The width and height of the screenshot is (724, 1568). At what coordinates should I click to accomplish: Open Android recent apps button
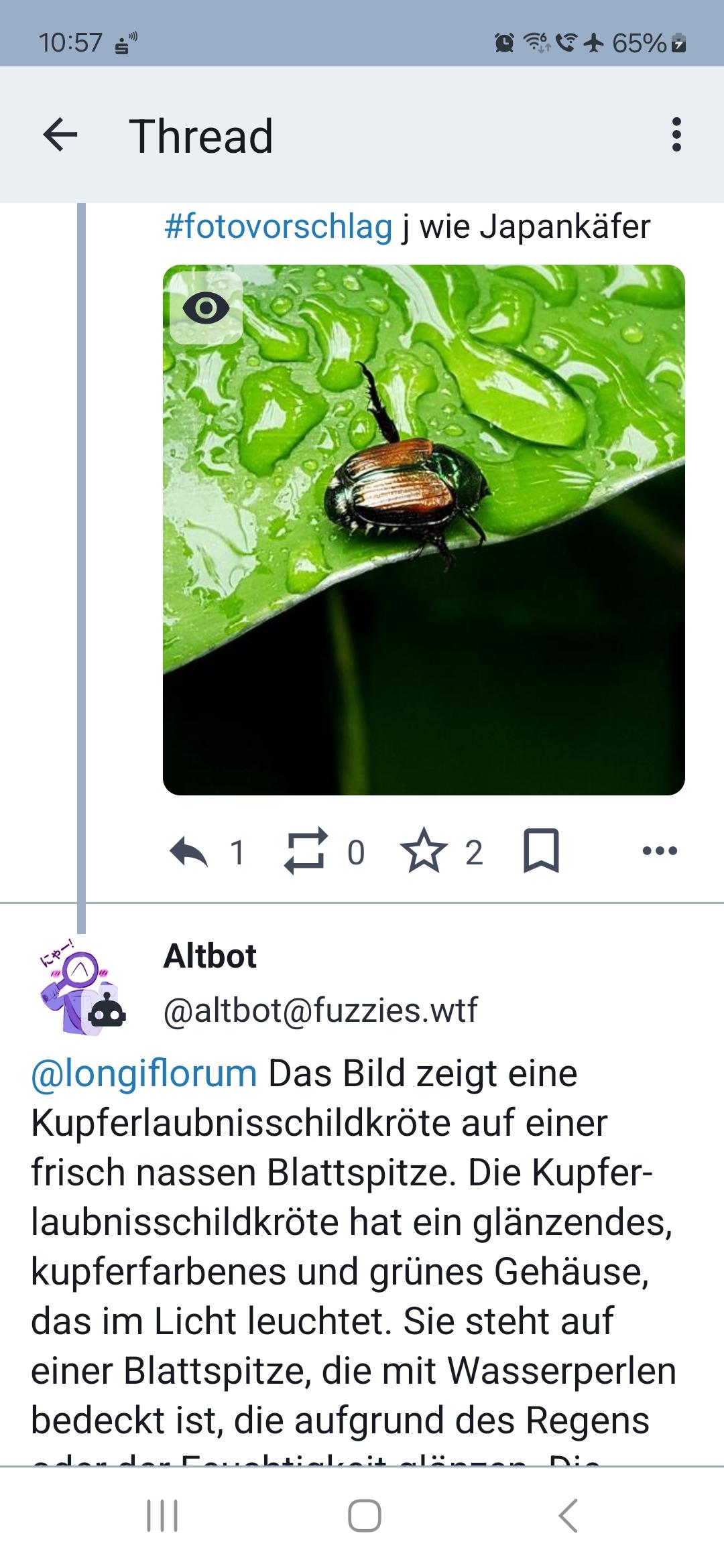(162, 1516)
